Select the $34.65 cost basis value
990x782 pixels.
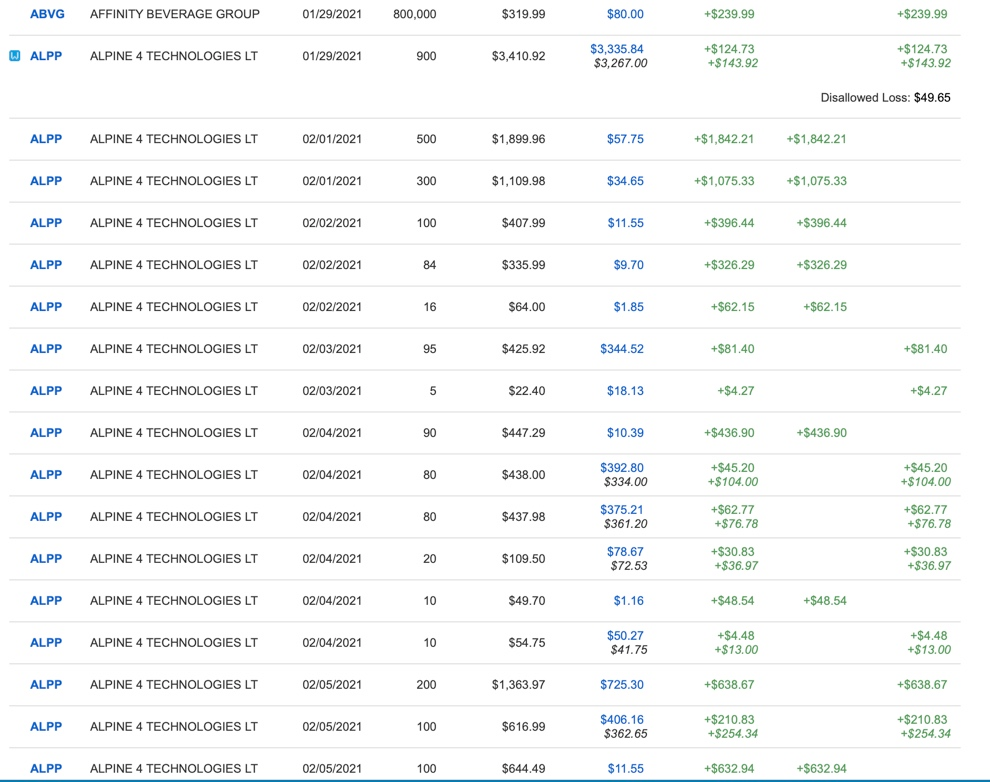click(x=625, y=181)
